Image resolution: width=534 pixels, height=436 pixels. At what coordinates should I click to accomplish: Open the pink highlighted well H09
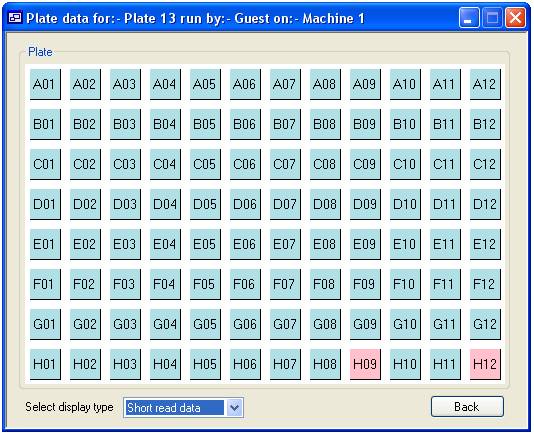coord(365,364)
